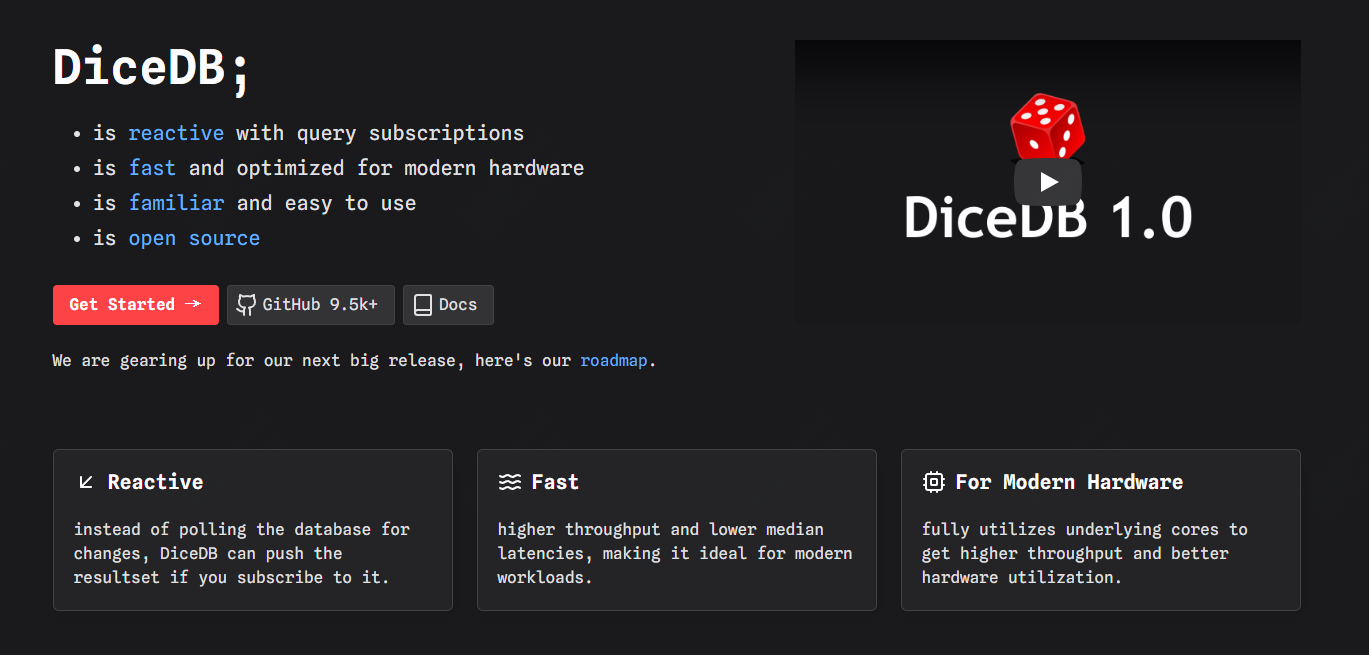The image size is (1369, 655).
Task: Click the book icon beside Docs
Action: click(x=423, y=305)
